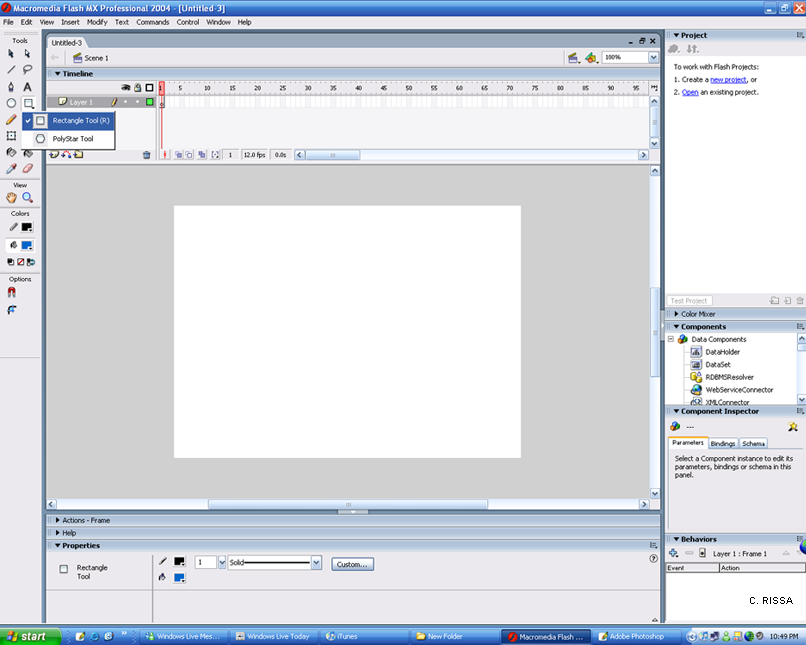The image size is (806, 645).
Task: Click the Windows start button
Action: tap(30, 636)
